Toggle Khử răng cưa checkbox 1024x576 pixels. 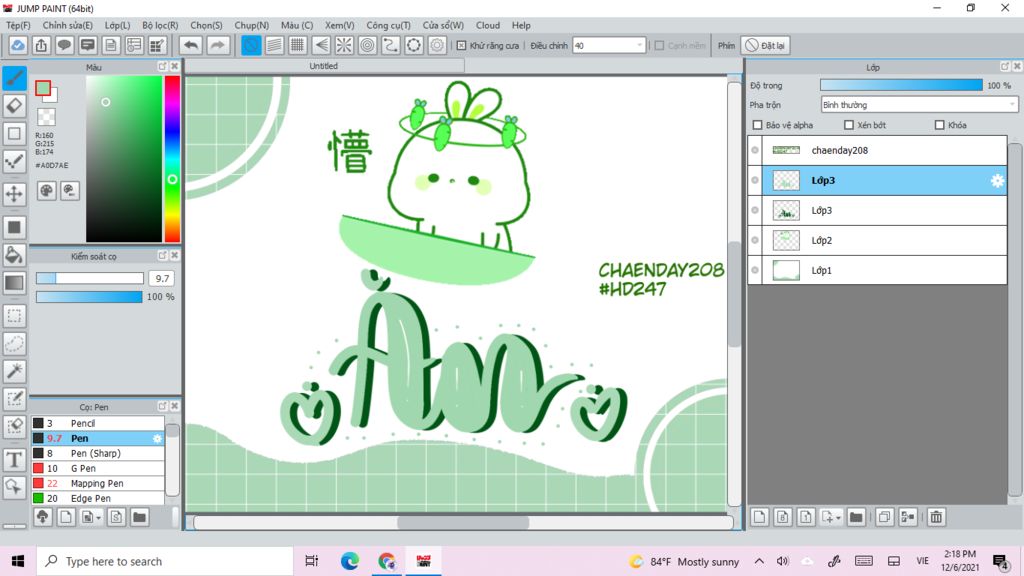(461, 46)
